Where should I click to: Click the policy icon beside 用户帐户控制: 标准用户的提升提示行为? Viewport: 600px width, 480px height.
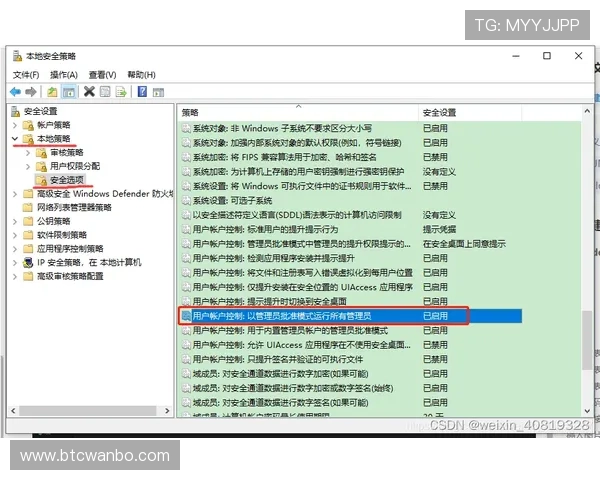tap(186, 229)
